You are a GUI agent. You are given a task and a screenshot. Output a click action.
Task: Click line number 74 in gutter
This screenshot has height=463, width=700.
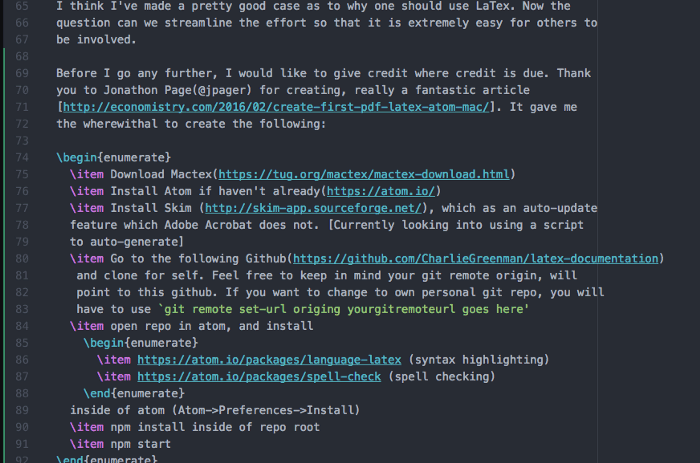click(22, 158)
